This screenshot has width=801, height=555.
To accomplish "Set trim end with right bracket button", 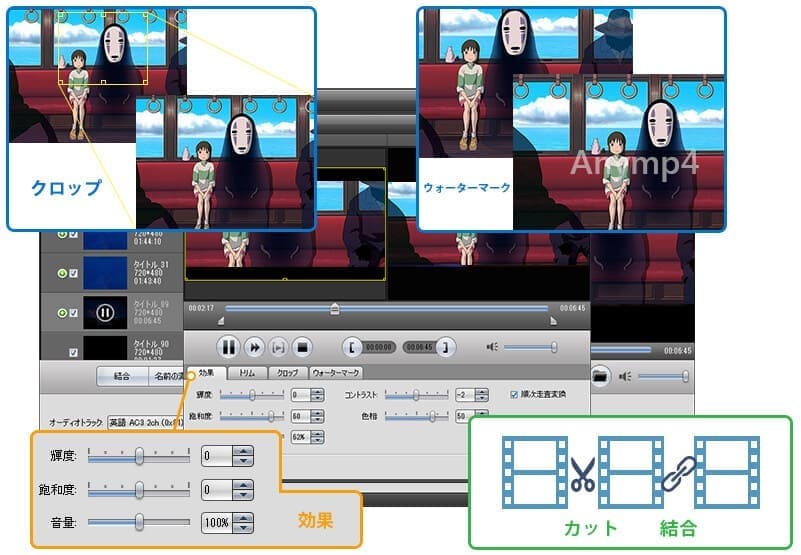I will point(446,348).
